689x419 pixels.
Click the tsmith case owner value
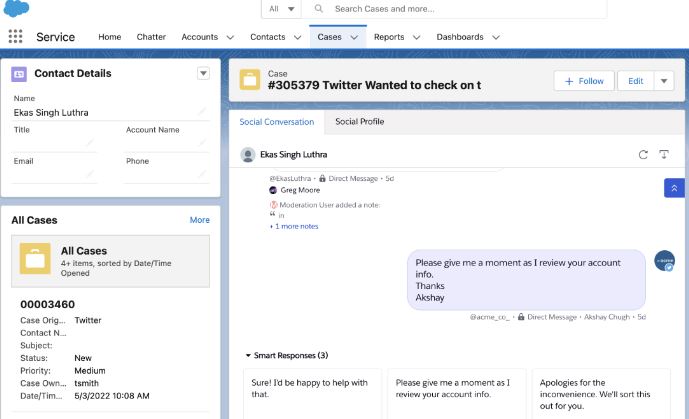pyautogui.click(x=87, y=383)
